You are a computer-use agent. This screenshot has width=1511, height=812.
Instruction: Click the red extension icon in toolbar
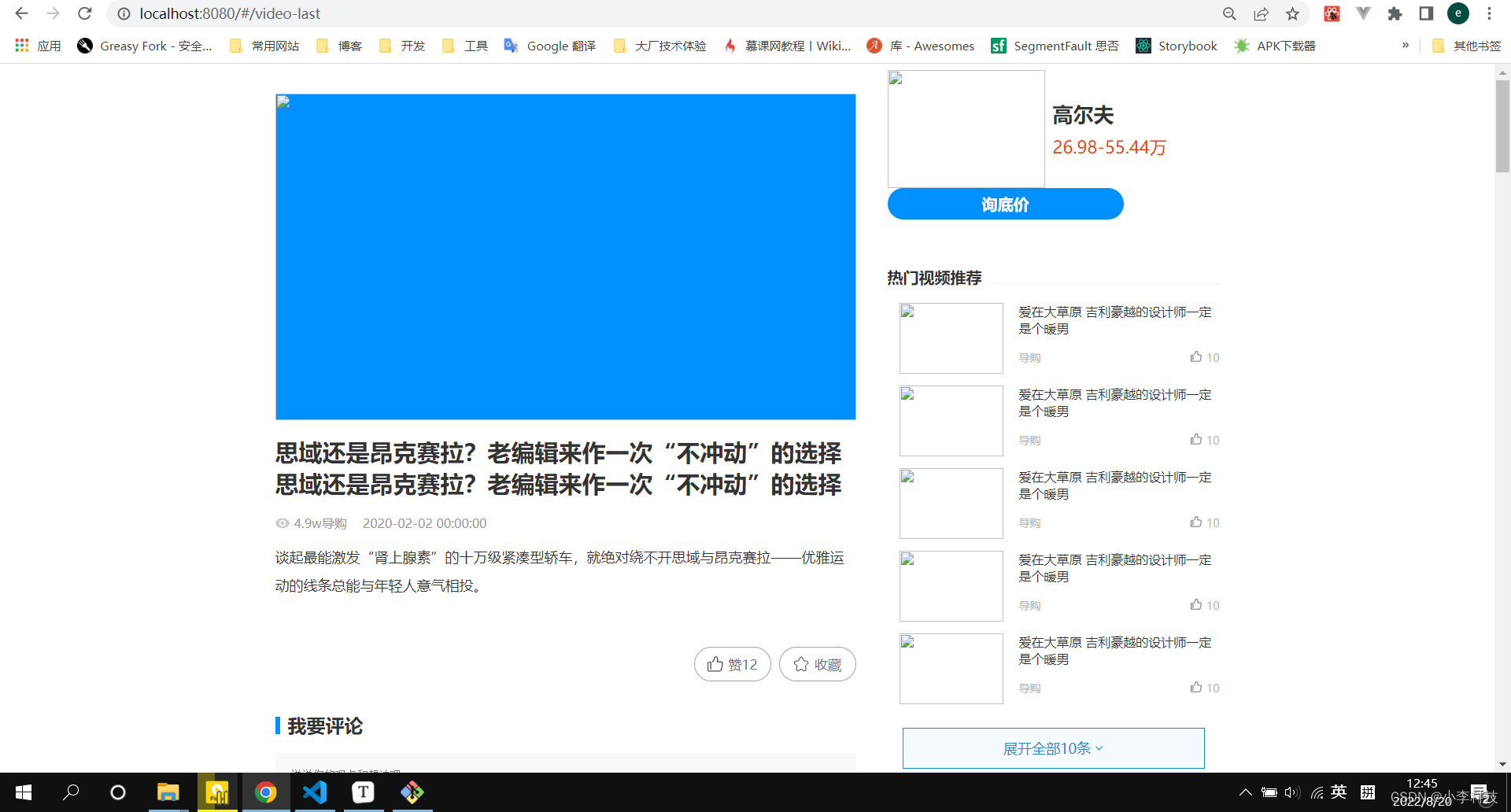[1332, 13]
